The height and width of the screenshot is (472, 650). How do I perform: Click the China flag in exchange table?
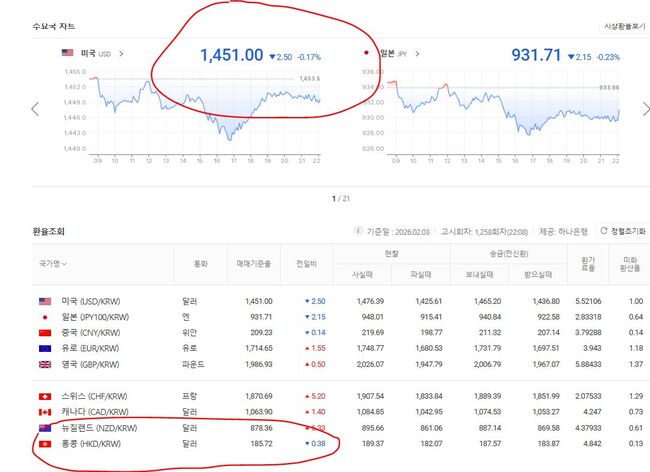click(44, 332)
